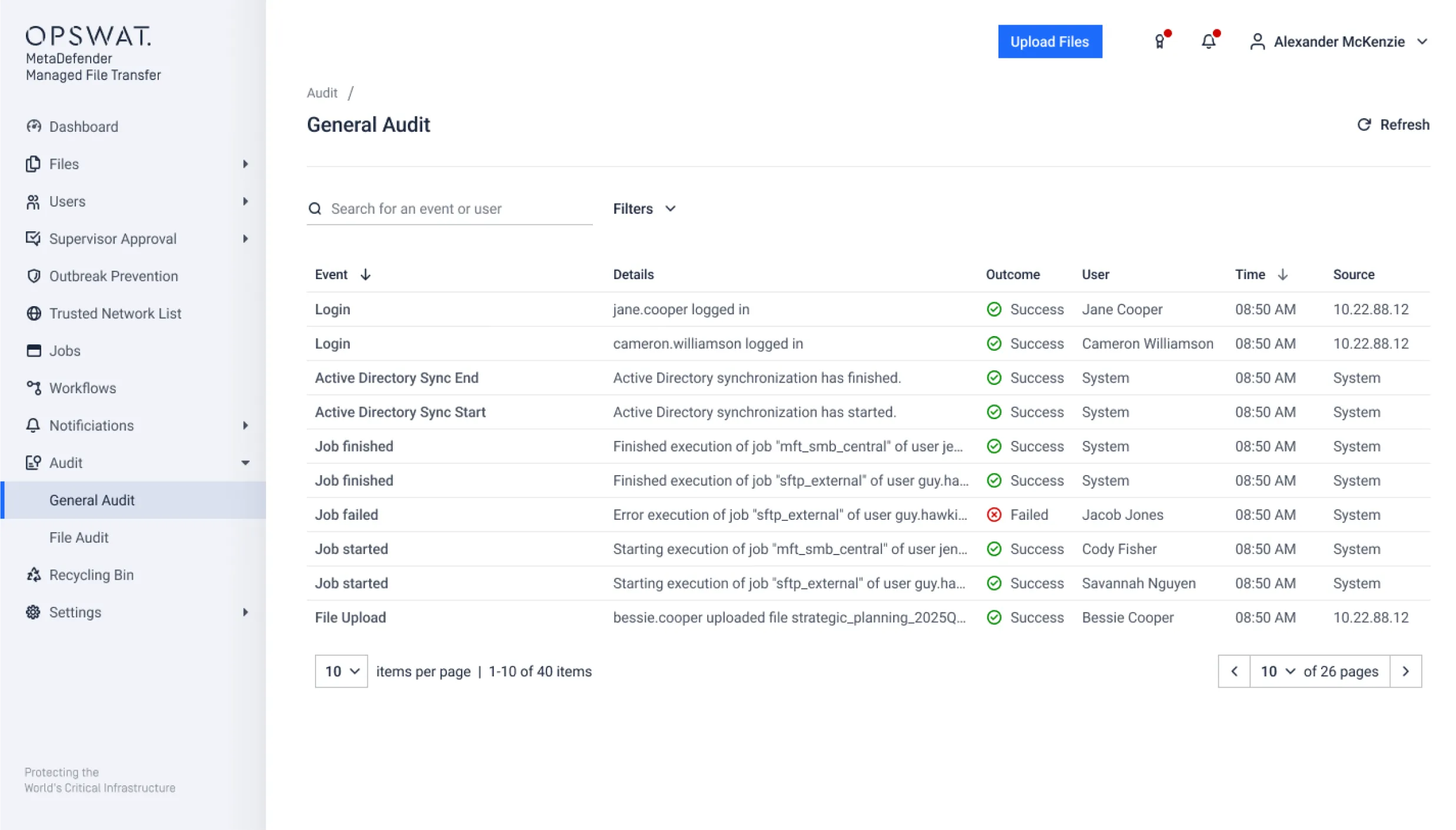Open Jobs in the sidebar
Viewport: 1456px width, 830px height.
pos(65,351)
